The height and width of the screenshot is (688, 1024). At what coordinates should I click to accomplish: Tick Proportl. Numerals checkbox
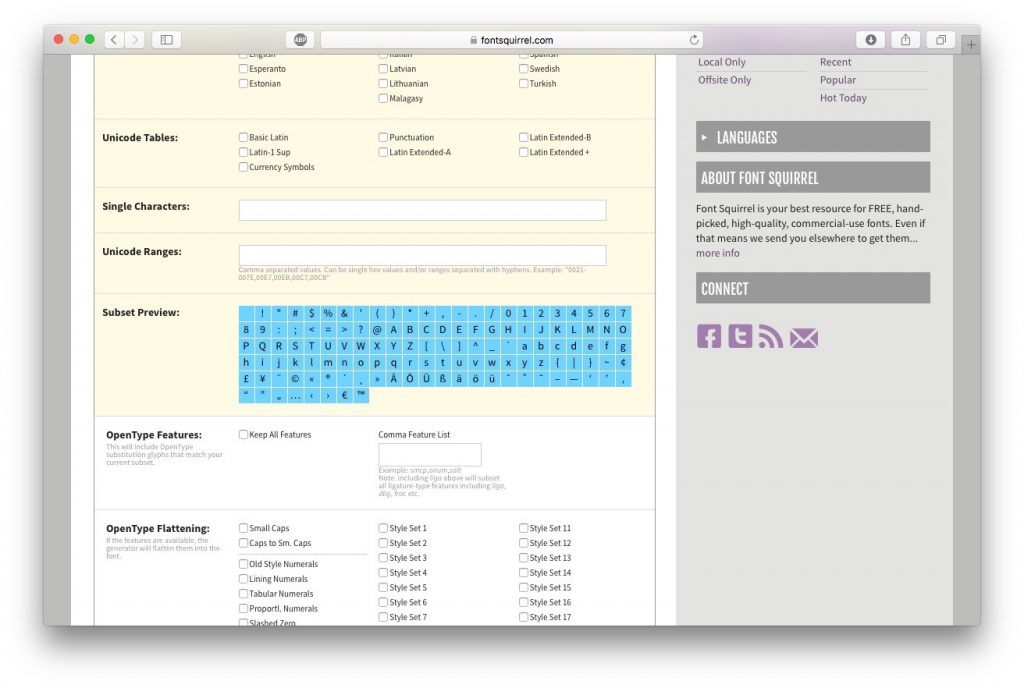click(243, 608)
